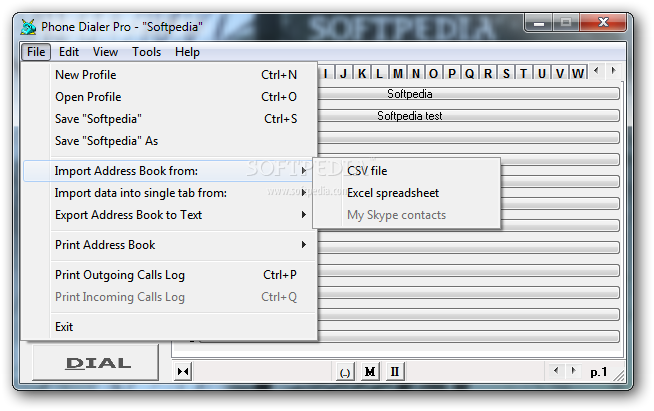Switch to the T letter tab
654x411 pixels.
point(523,73)
